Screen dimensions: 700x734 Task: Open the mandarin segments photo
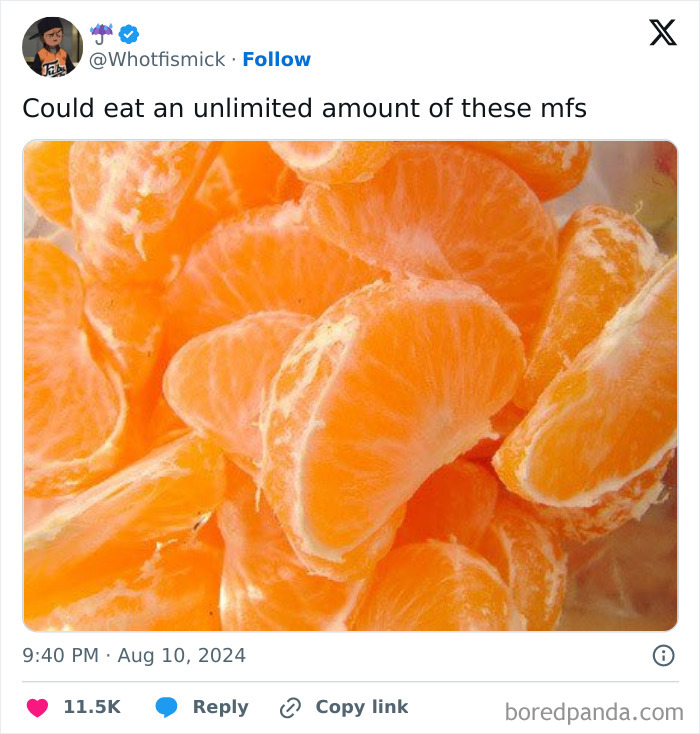(x=350, y=386)
